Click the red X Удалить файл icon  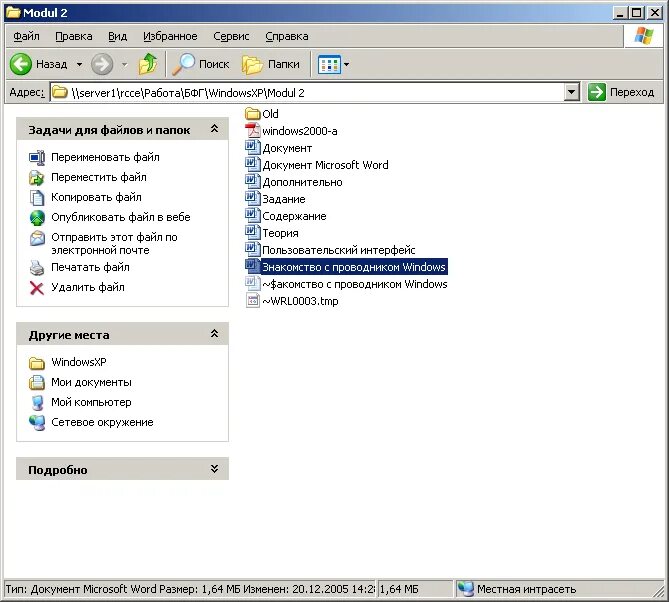click(37, 288)
